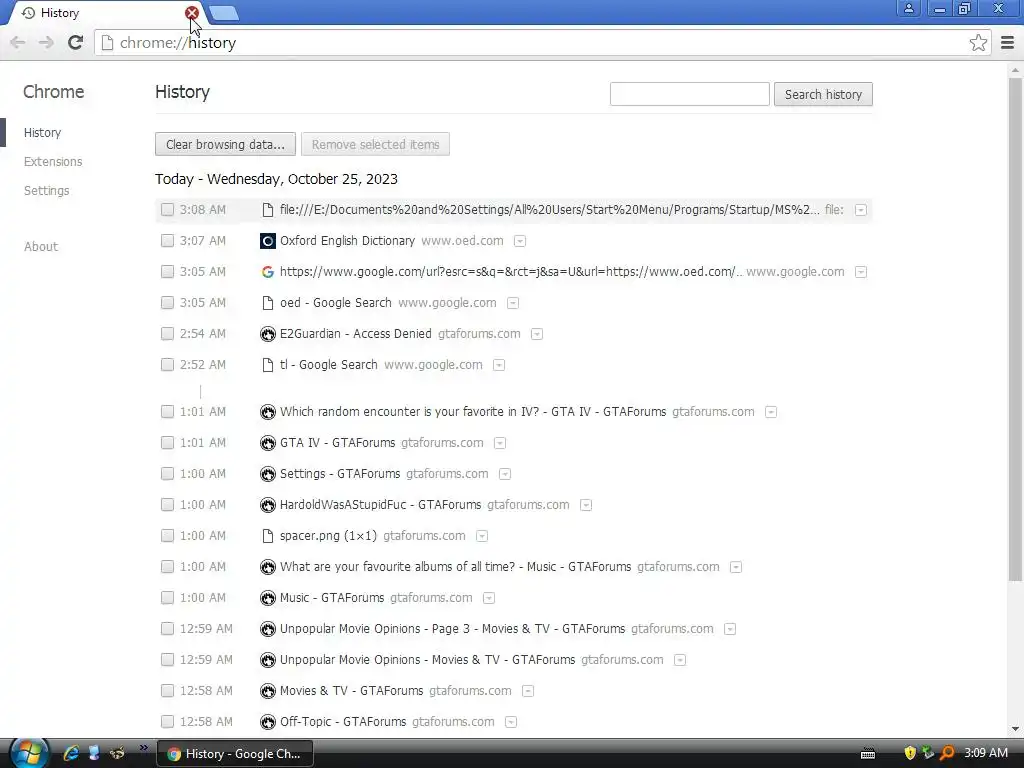
Task: Open dropdown for Off-Topic - GTAForums entry
Action: tap(511, 722)
